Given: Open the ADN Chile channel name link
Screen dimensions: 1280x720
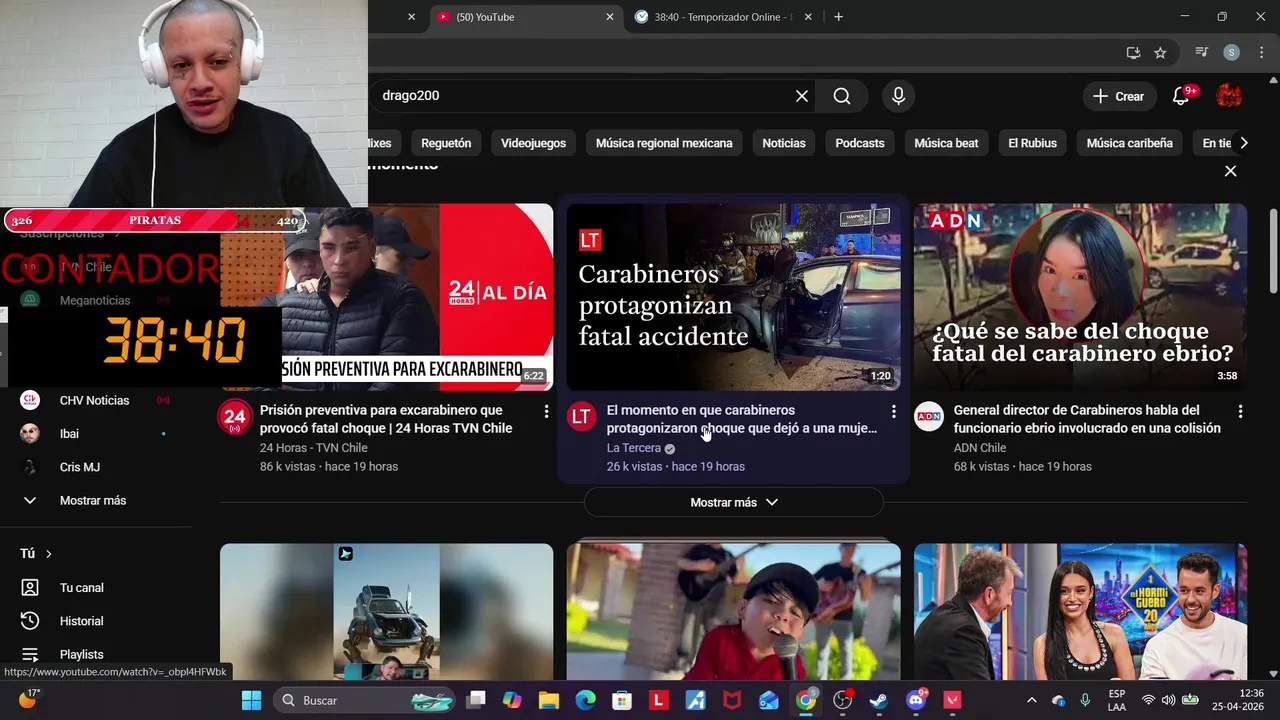Looking at the screenshot, I should [979, 448].
